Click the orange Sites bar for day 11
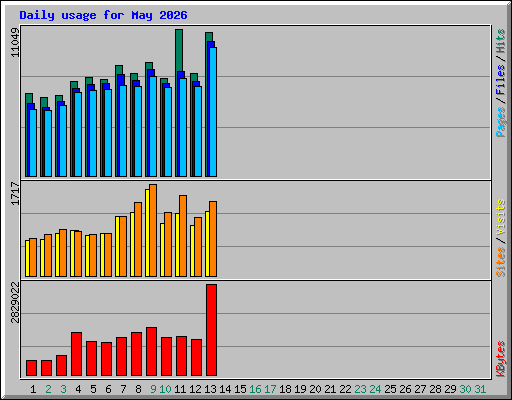 coord(183,236)
